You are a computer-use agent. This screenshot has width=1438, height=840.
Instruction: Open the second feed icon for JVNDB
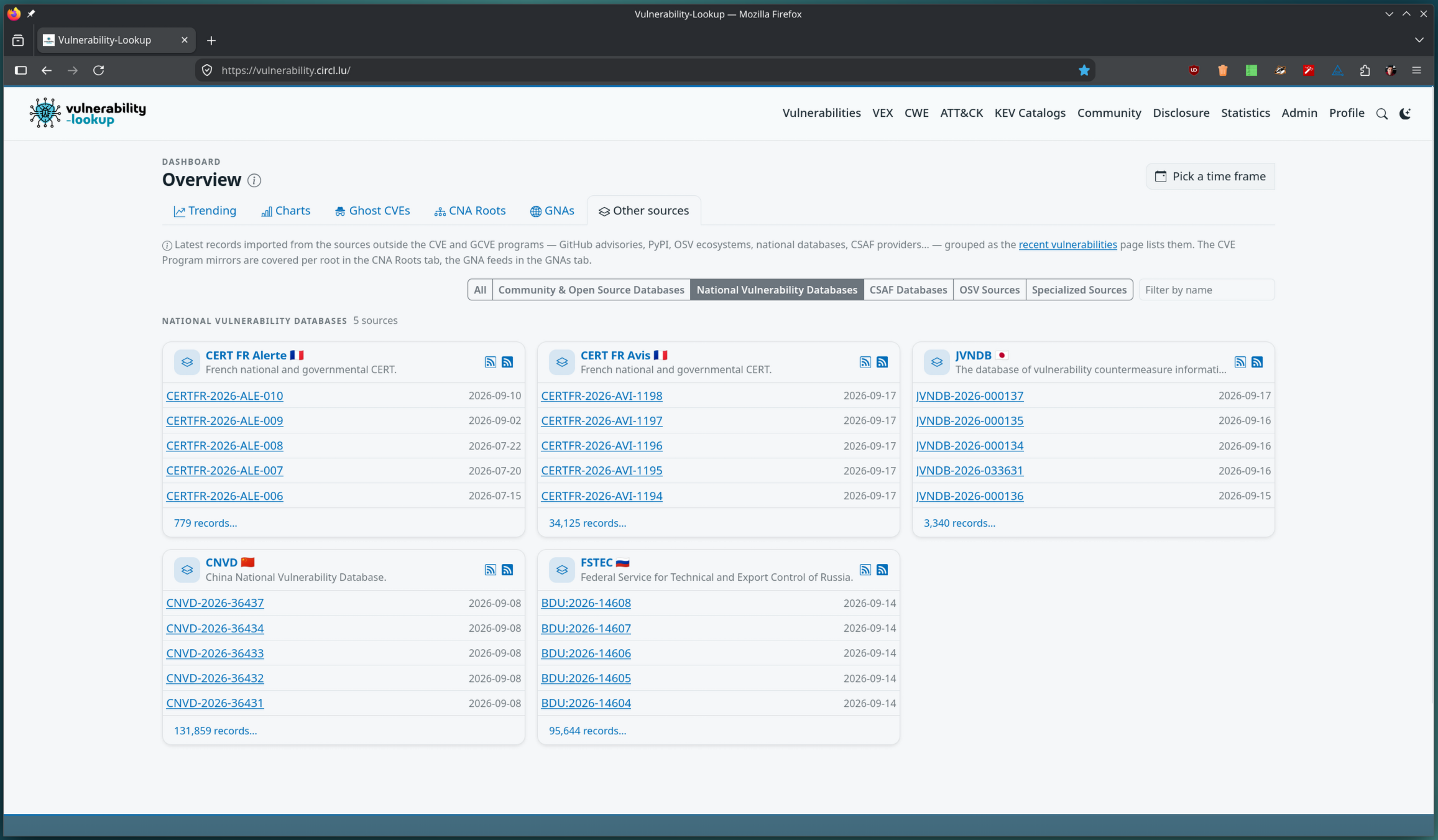pos(1257,362)
